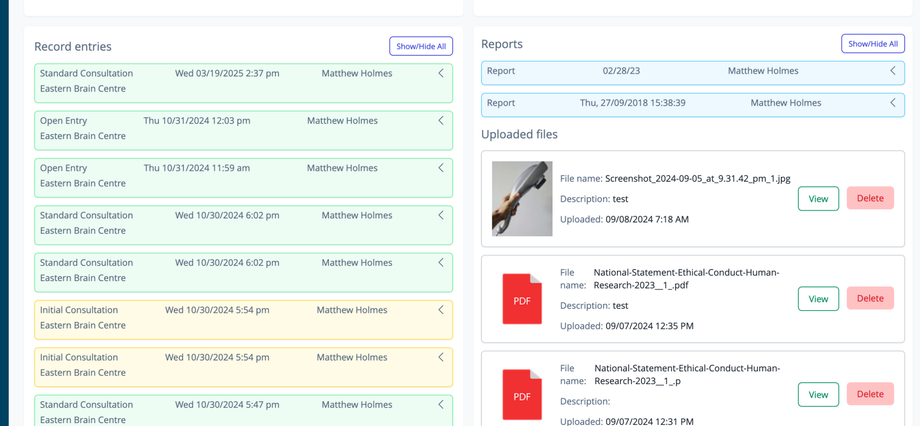Expand the Open Entry from 11:59 am
Image resolution: width=920 pixels, height=426 pixels.
point(441,168)
